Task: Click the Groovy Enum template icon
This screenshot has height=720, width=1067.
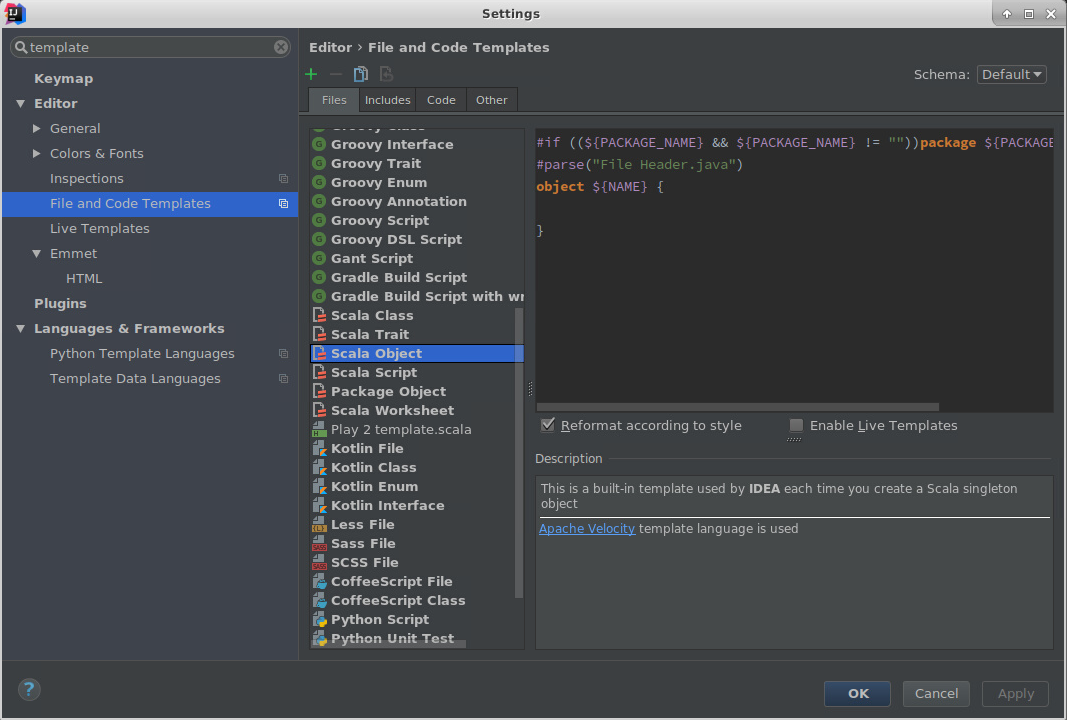Action: [319, 182]
